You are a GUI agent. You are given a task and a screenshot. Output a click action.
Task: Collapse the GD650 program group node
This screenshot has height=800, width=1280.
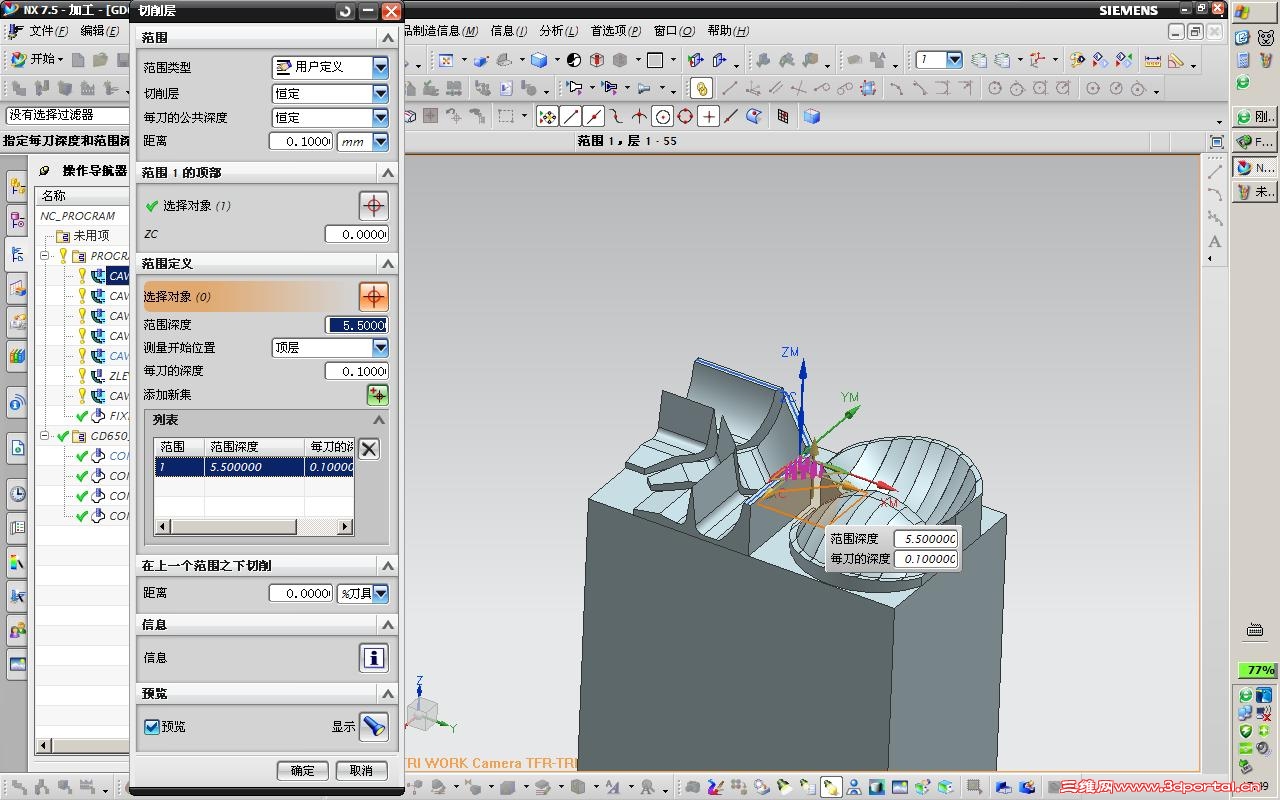click(x=45, y=436)
